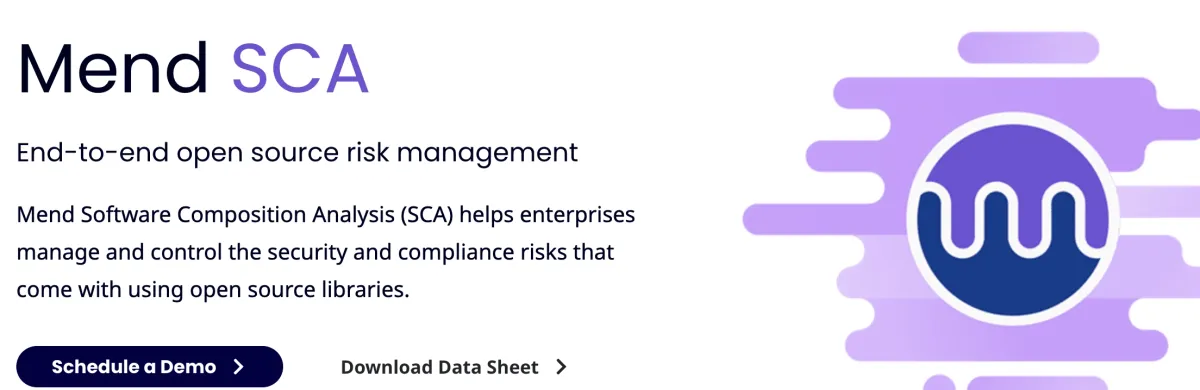Open the Download Data Sheet link
Viewport: 1200px width, 390px height.
[440, 367]
